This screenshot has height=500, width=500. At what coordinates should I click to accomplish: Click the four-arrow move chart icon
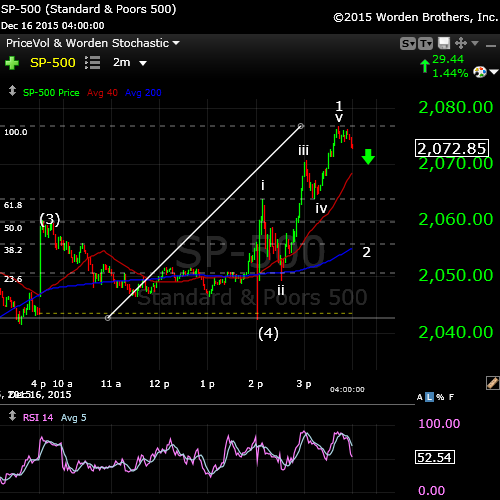coord(461,43)
